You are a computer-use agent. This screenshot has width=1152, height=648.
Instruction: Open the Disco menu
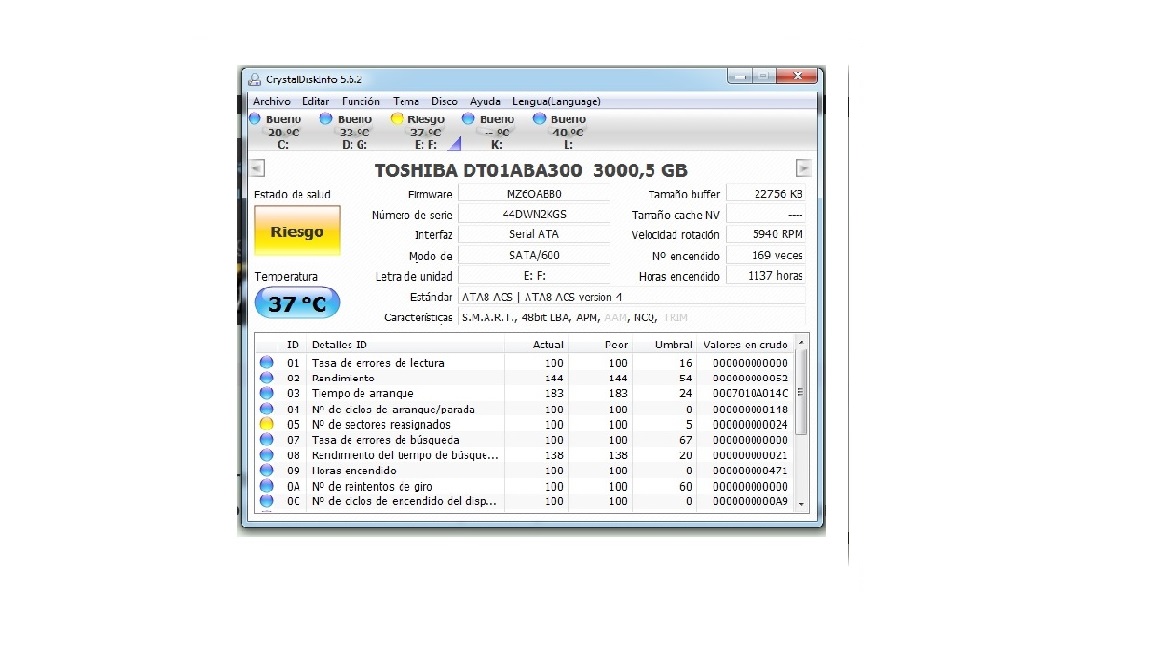point(444,101)
